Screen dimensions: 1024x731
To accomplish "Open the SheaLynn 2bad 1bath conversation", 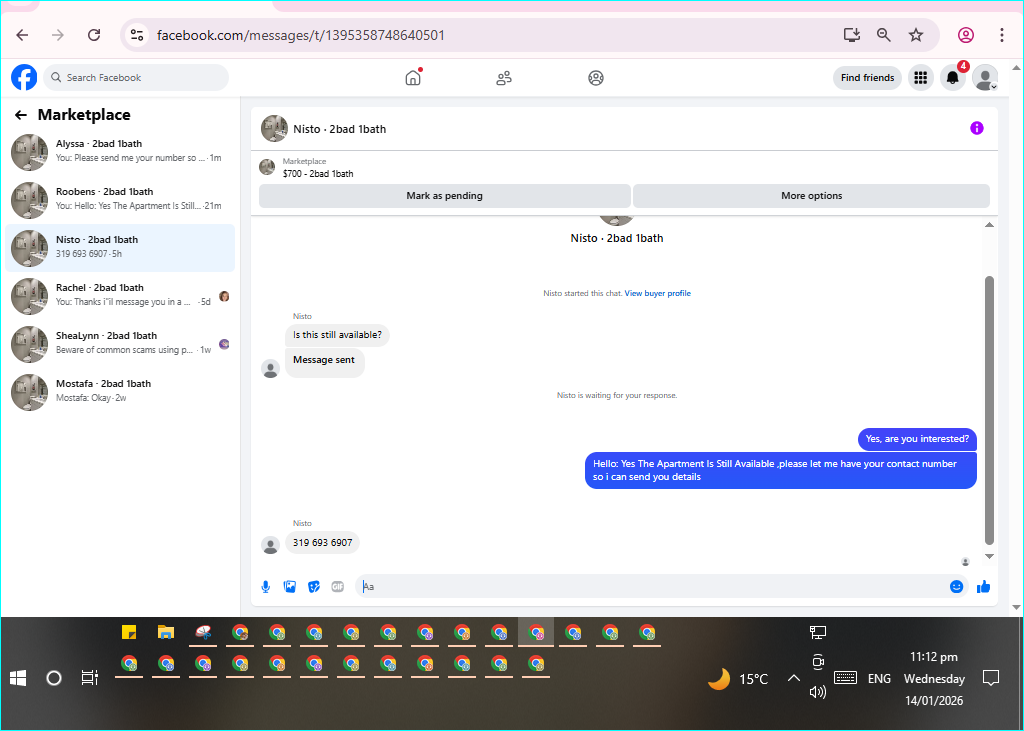I will pos(120,344).
